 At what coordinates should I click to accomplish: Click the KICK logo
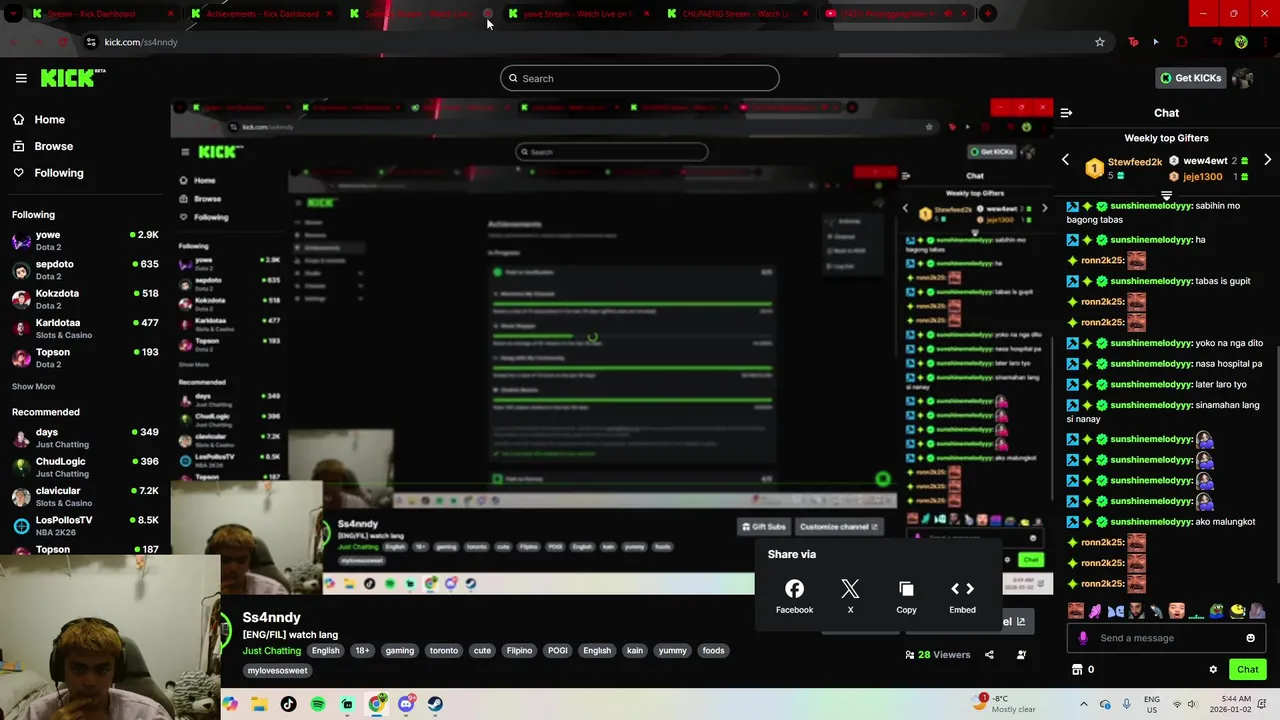tap(73, 78)
